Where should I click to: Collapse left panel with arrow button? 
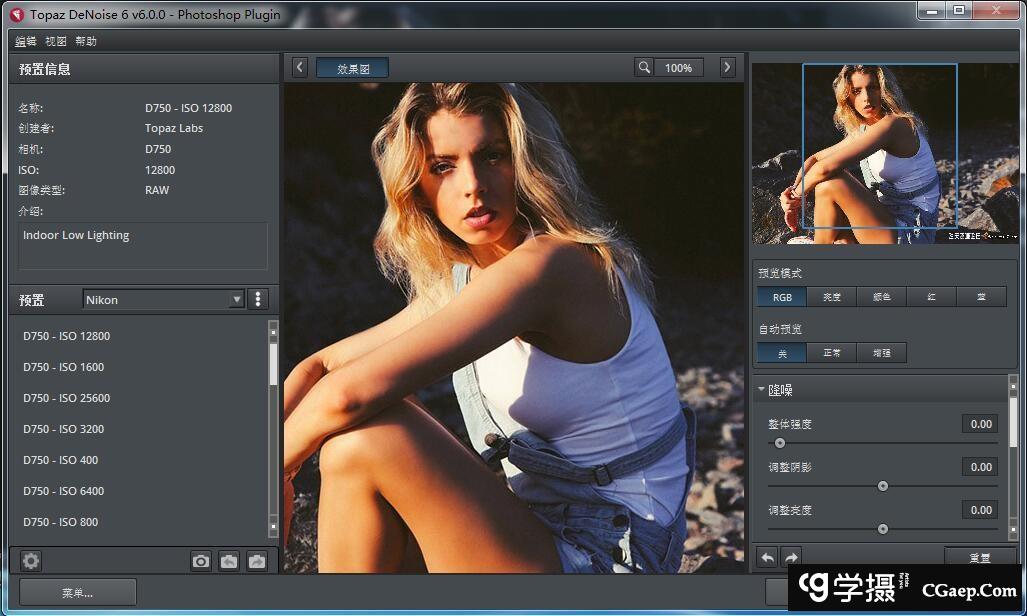[x=299, y=67]
